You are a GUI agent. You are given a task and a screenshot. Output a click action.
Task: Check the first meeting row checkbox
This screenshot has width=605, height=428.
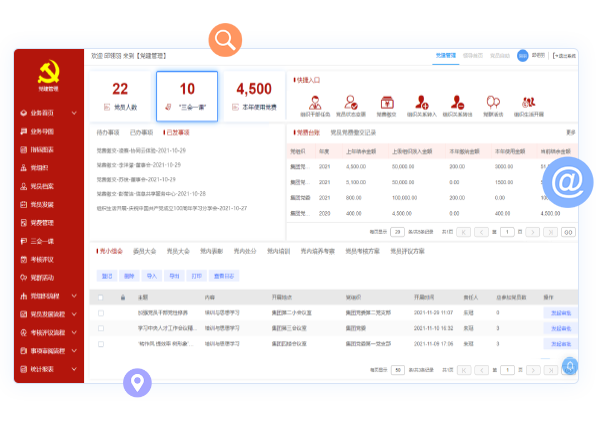tap(101, 313)
